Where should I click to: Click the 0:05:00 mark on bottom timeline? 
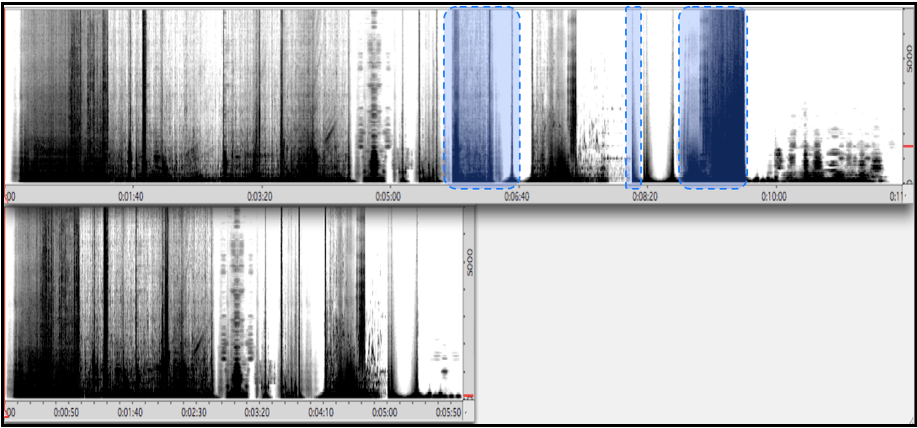point(385,411)
